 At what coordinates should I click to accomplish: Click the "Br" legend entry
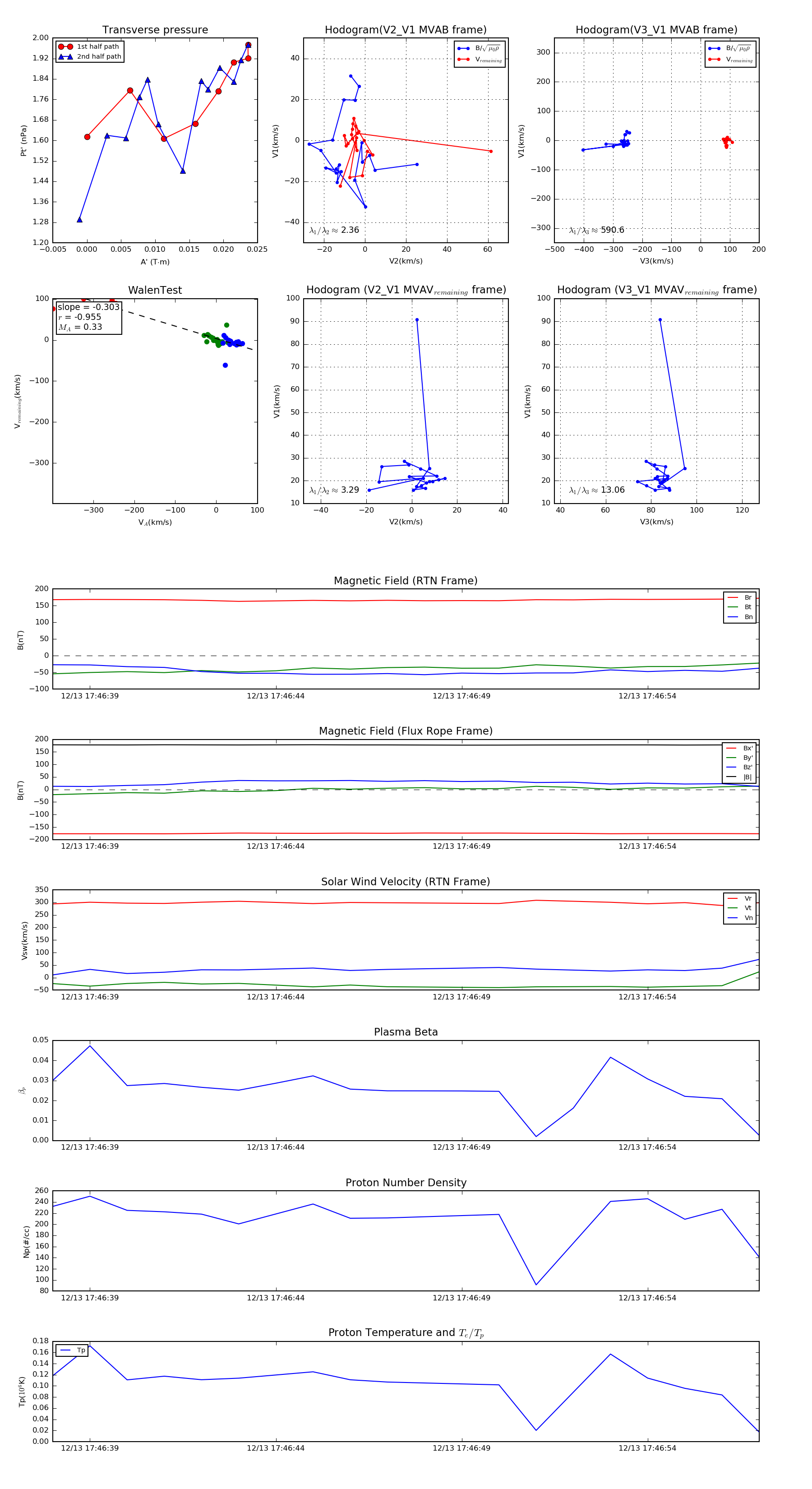click(x=740, y=598)
